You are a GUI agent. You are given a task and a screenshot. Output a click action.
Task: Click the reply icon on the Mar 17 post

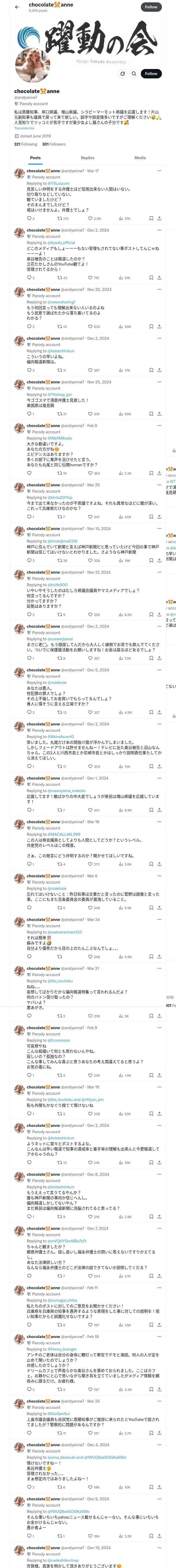pos(28,218)
